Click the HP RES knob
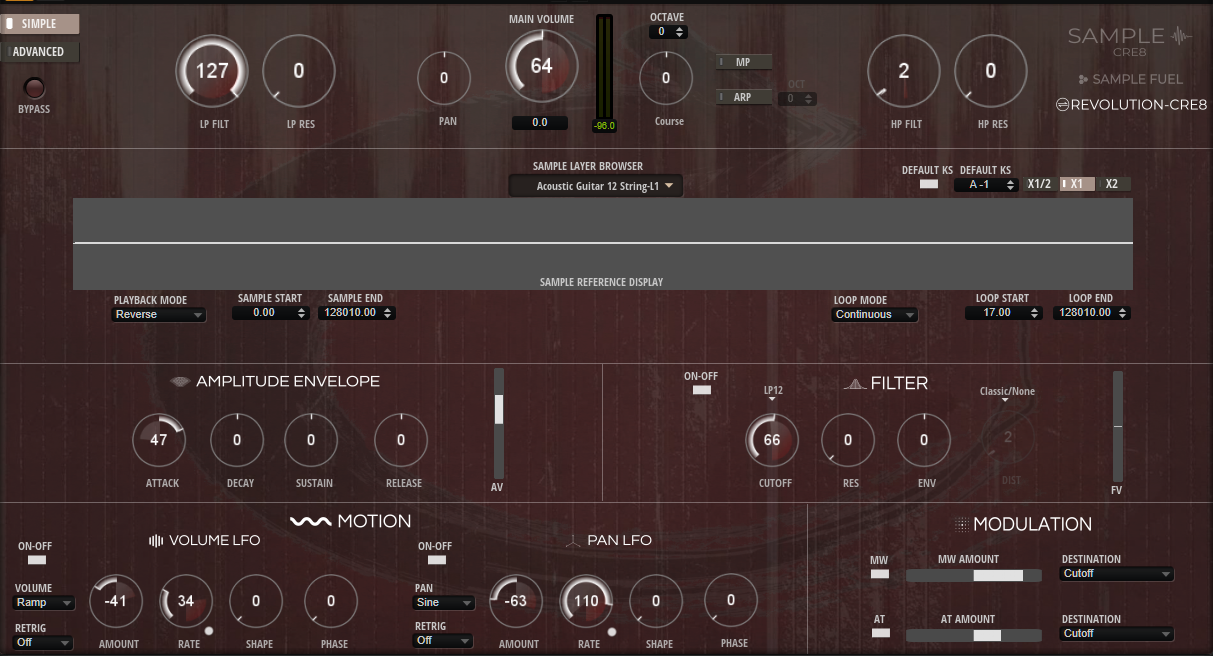The image size is (1213, 656). (x=991, y=72)
